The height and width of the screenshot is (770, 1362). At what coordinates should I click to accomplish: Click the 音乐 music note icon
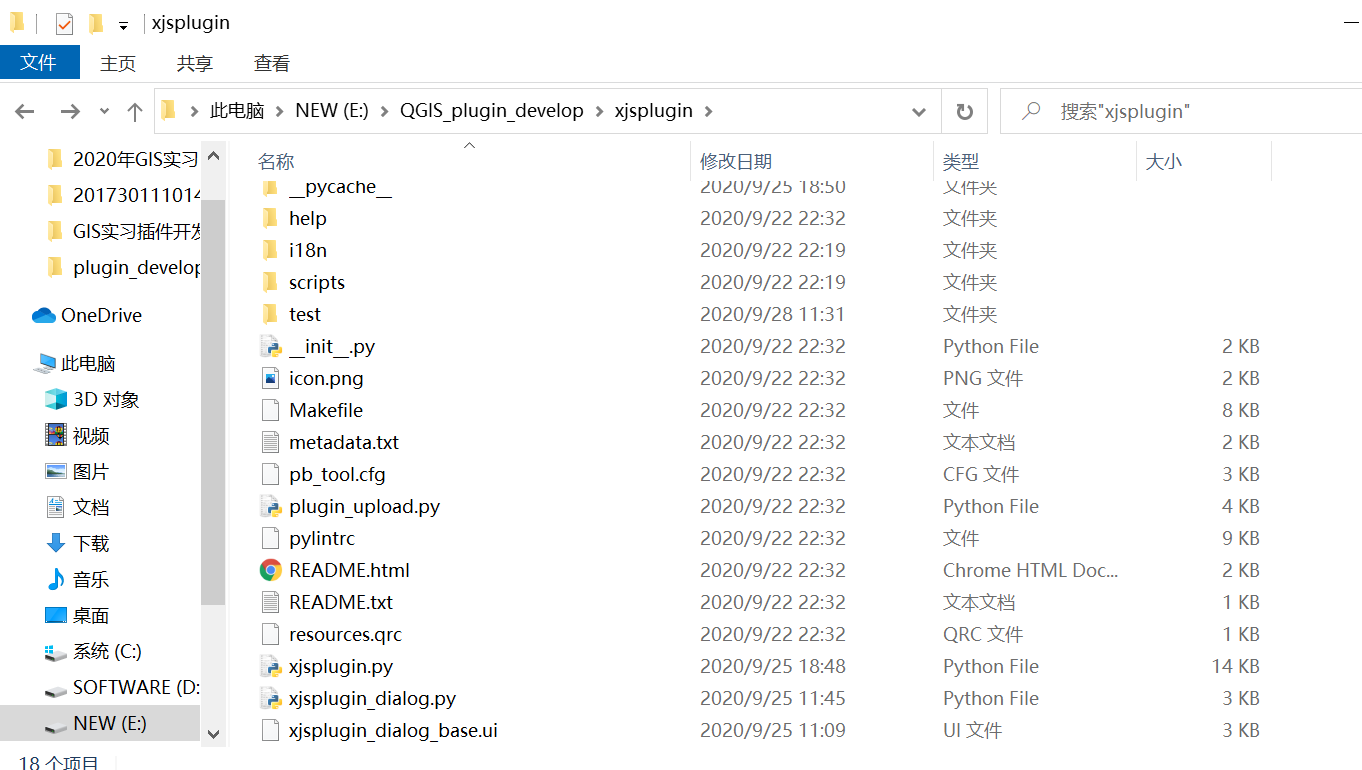(x=56, y=580)
